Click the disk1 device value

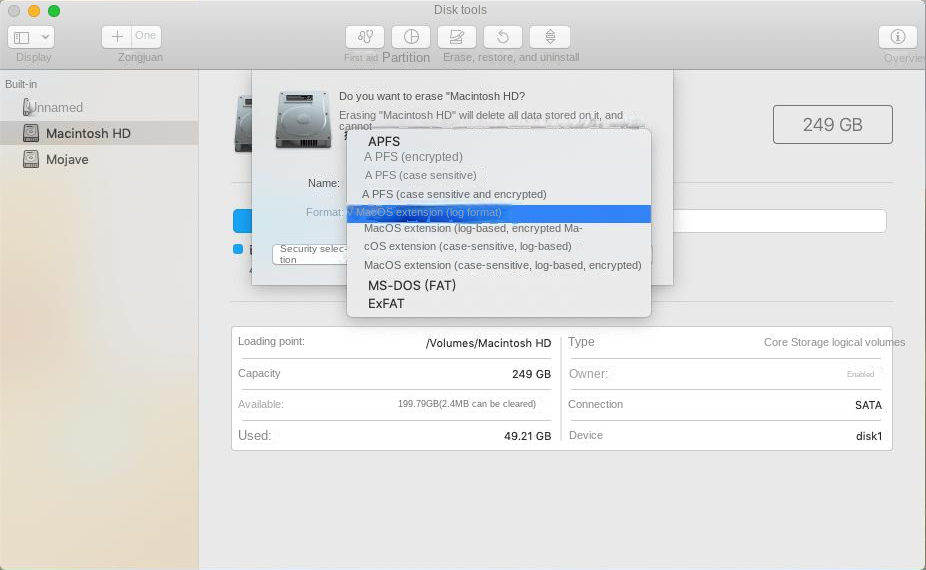pos(869,436)
